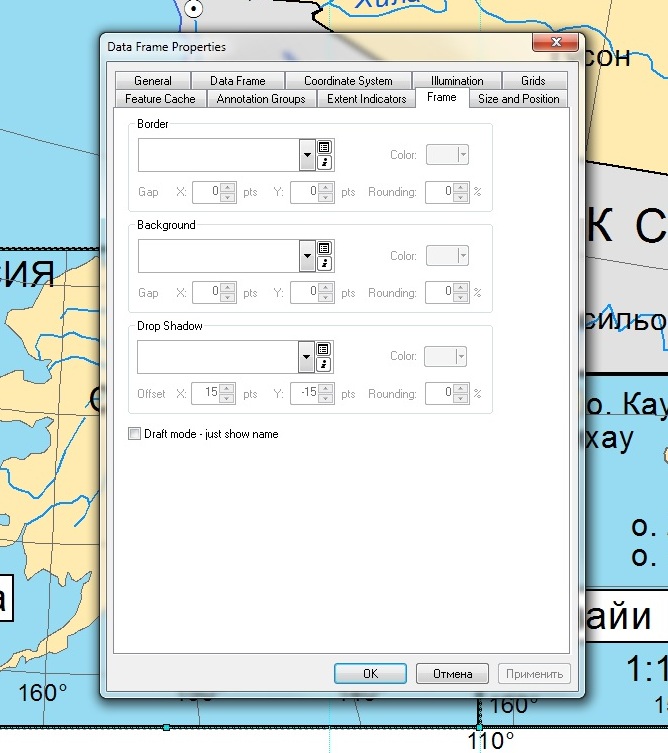668x753 pixels.
Task: Increase Drop Shadow Offset X value
Action: pyautogui.click(x=227, y=389)
